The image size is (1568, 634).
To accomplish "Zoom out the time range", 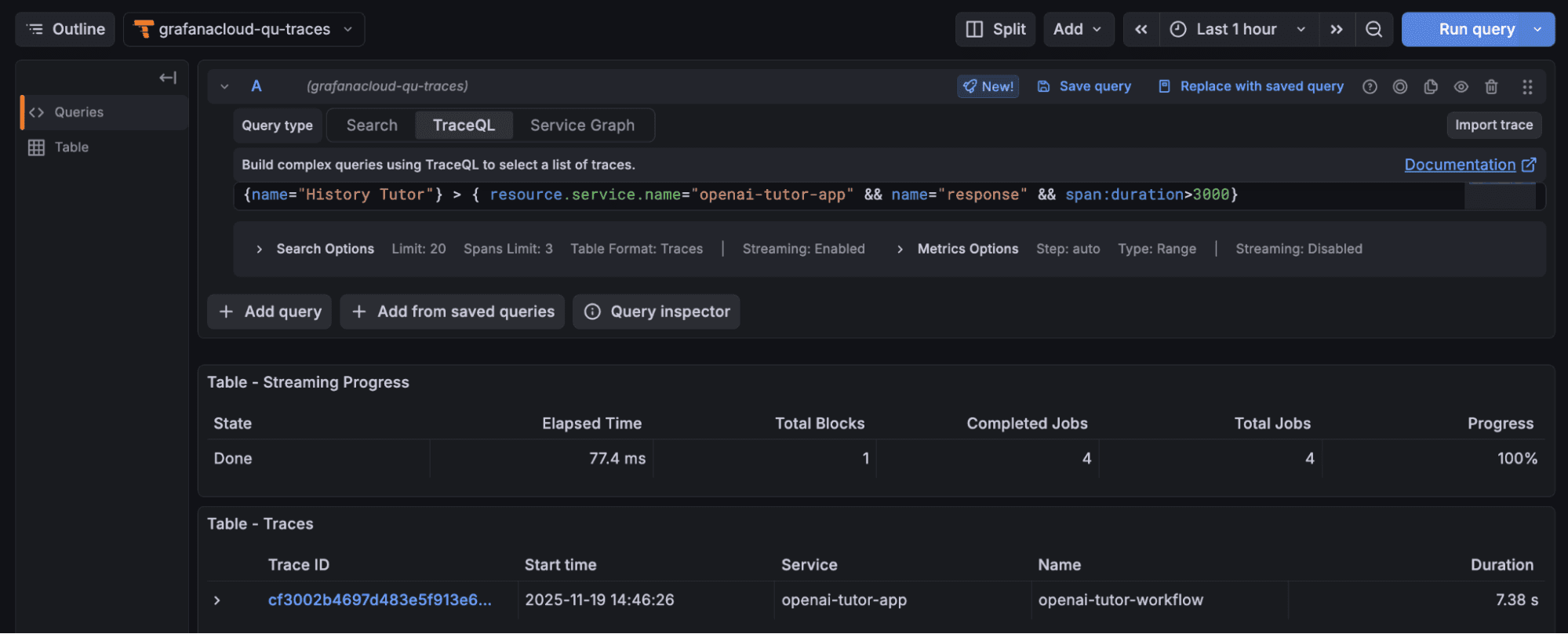I will (1374, 29).
